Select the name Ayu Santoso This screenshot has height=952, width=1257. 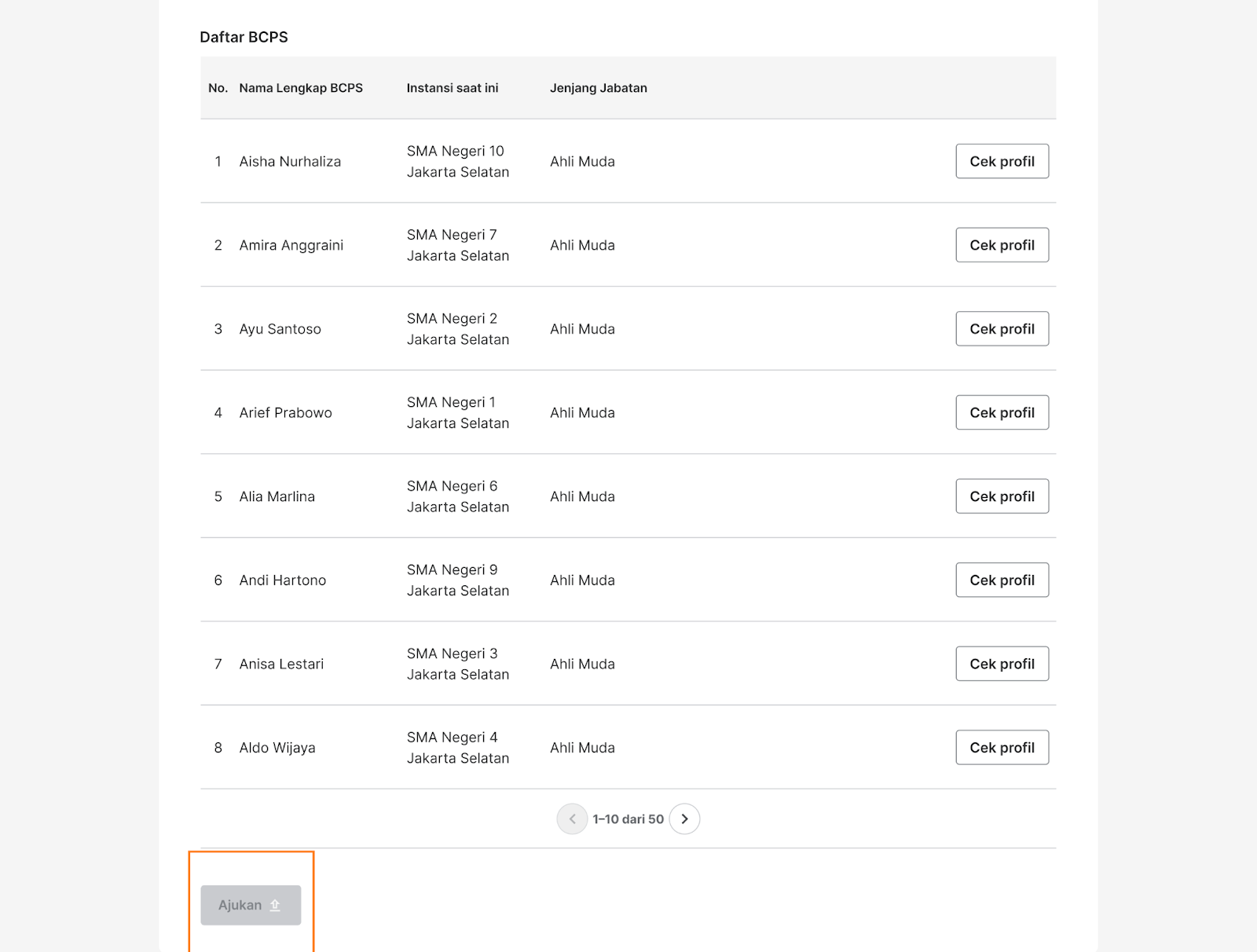click(x=280, y=328)
